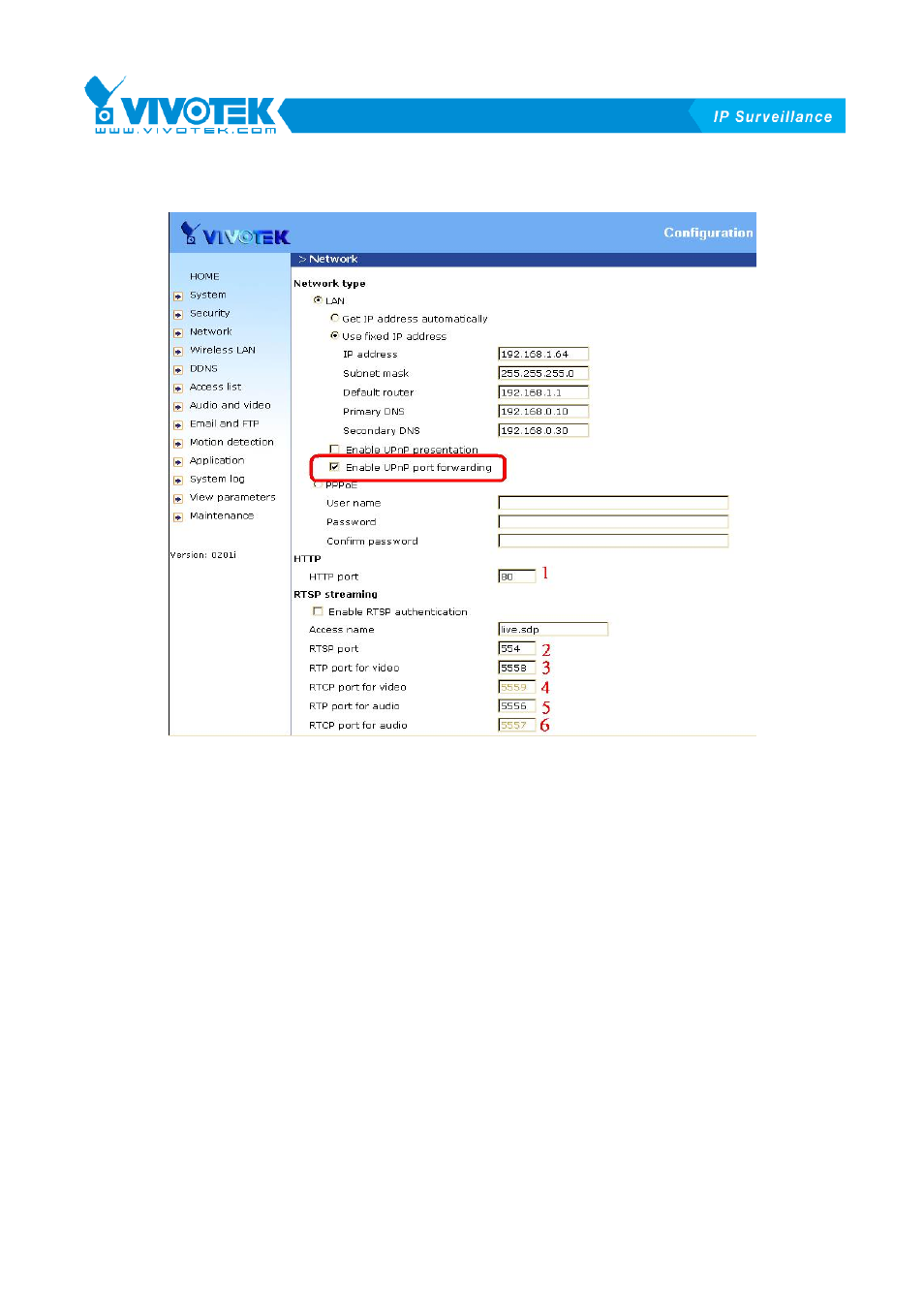Click the arrow icon beside Application
Image resolution: width=924 pixels, height=1308 pixels.
coord(178,462)
